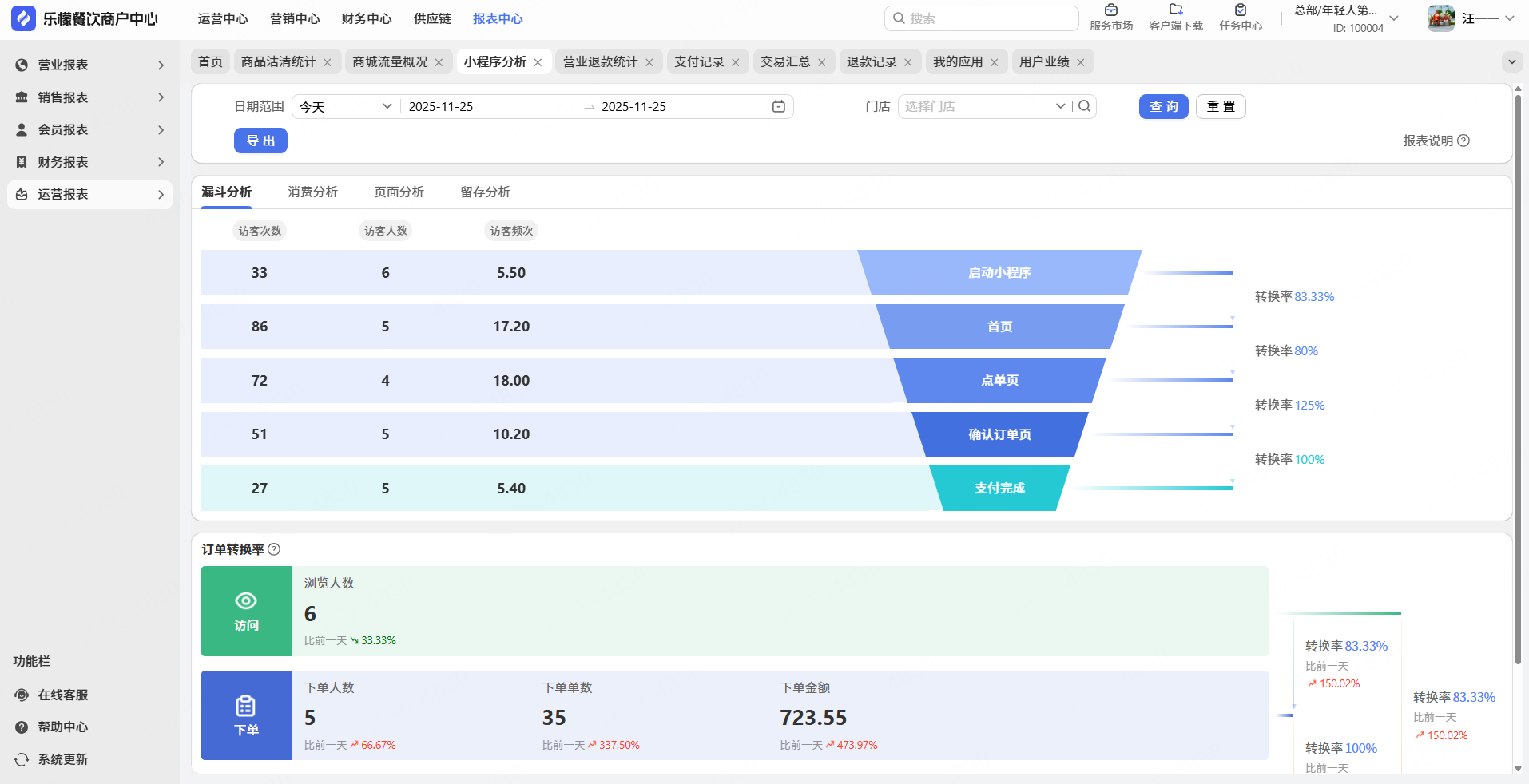Open the 今天 date preset dropdown
The image size is (1529, 784).
346,106
